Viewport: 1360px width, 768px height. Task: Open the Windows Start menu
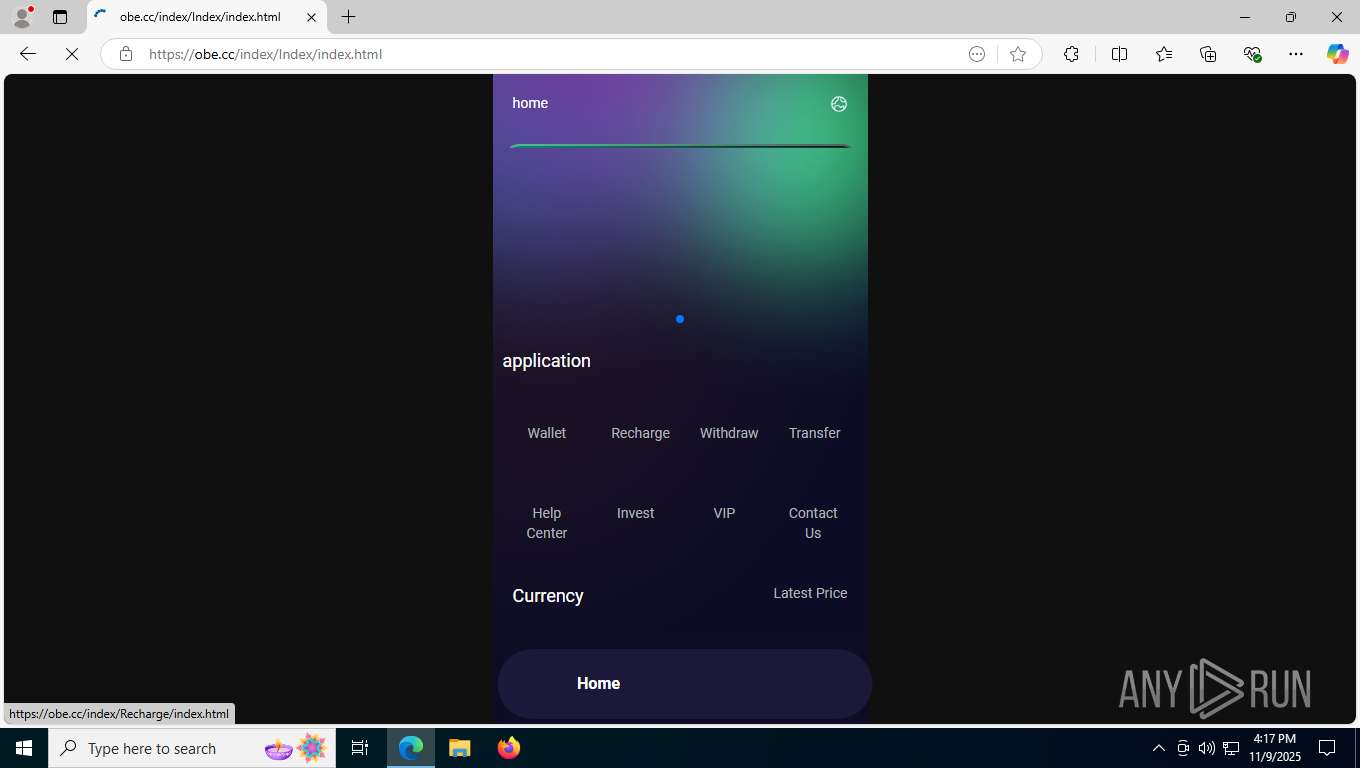pyautogui.click(x=24, y=748)
